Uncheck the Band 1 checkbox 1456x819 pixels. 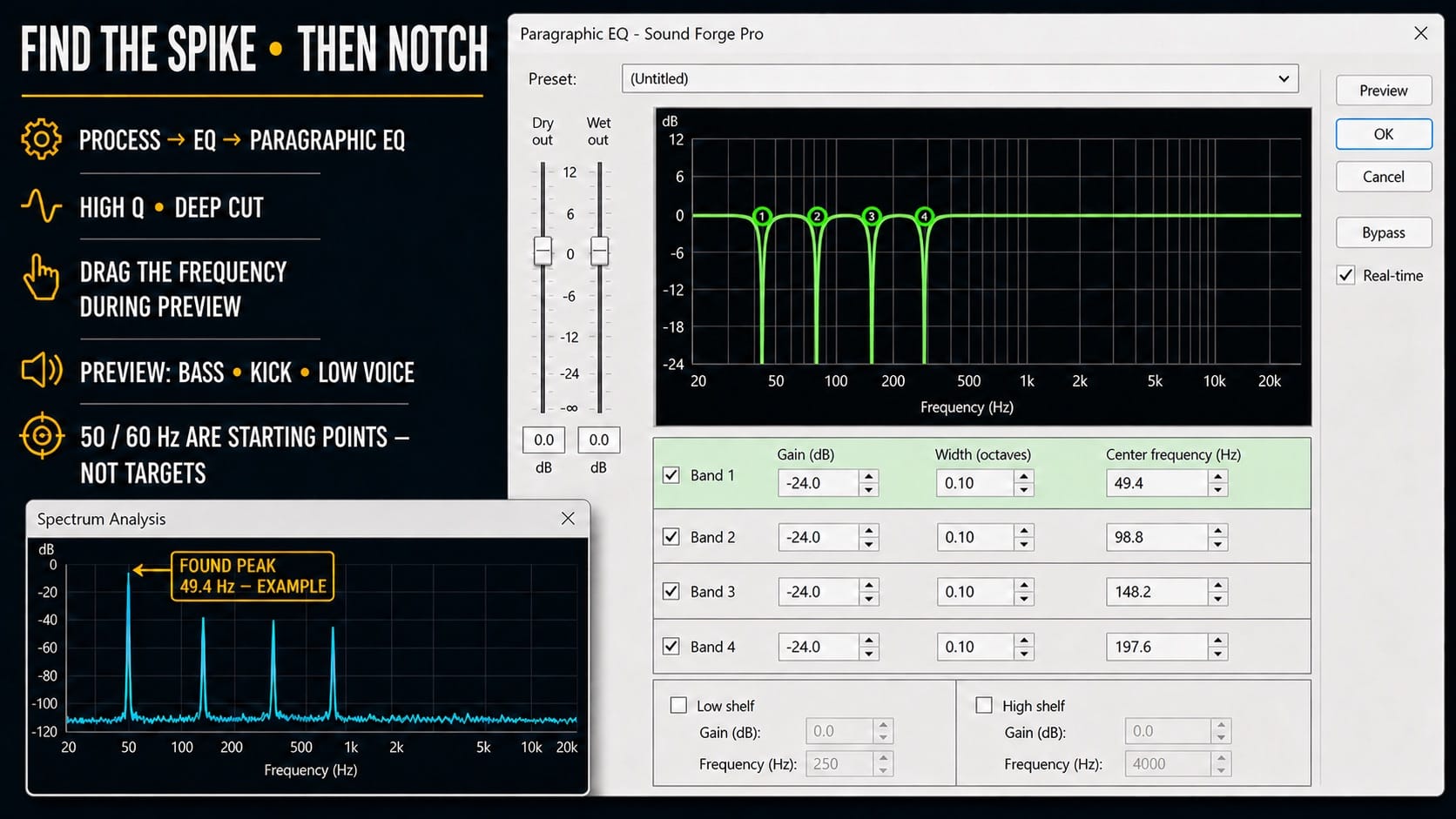pos(671,475)
